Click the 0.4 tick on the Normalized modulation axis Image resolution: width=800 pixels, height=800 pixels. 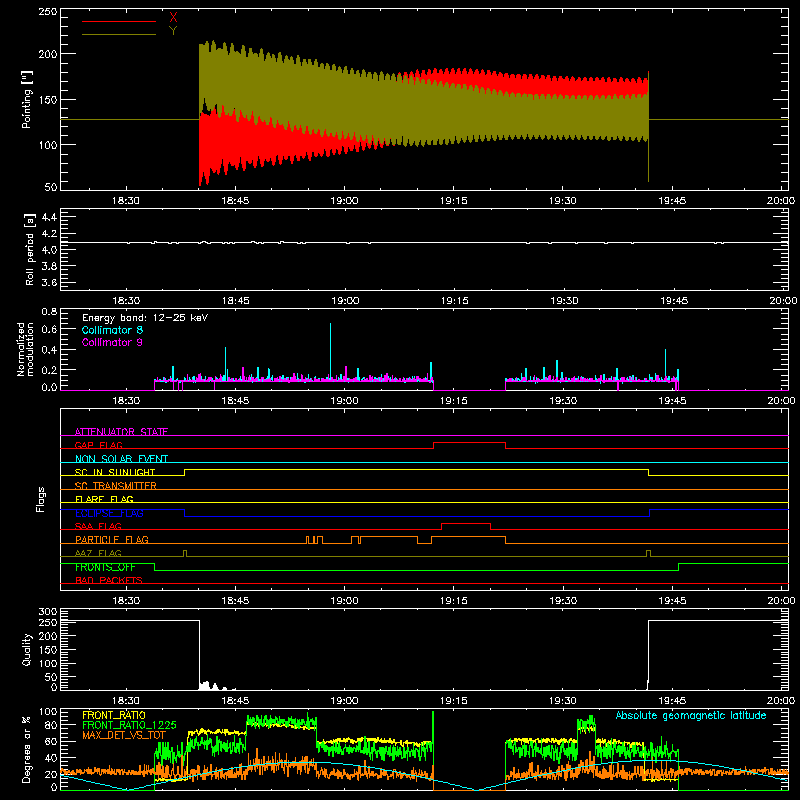[x=49, y=350]
